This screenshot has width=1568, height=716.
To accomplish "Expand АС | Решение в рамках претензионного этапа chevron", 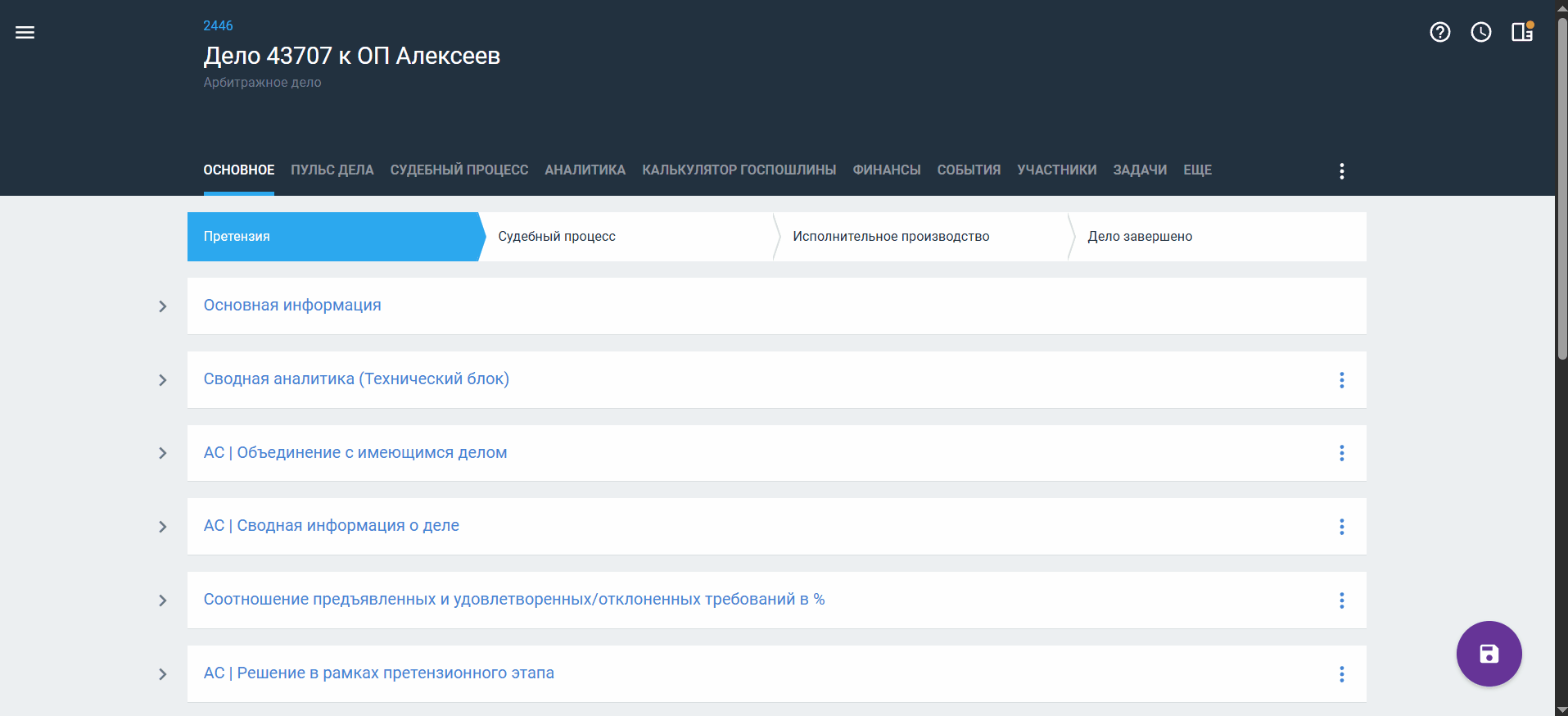I will 162,674.
